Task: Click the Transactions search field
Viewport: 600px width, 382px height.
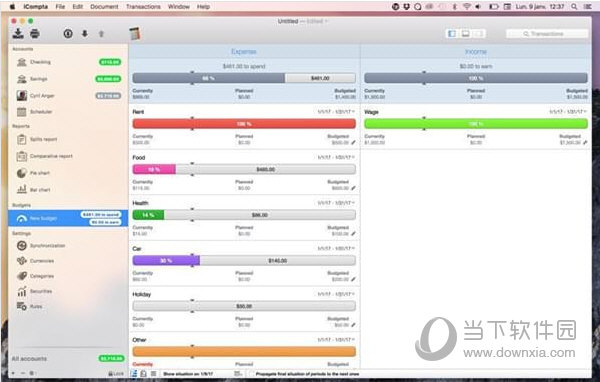Action: (547, 34)
